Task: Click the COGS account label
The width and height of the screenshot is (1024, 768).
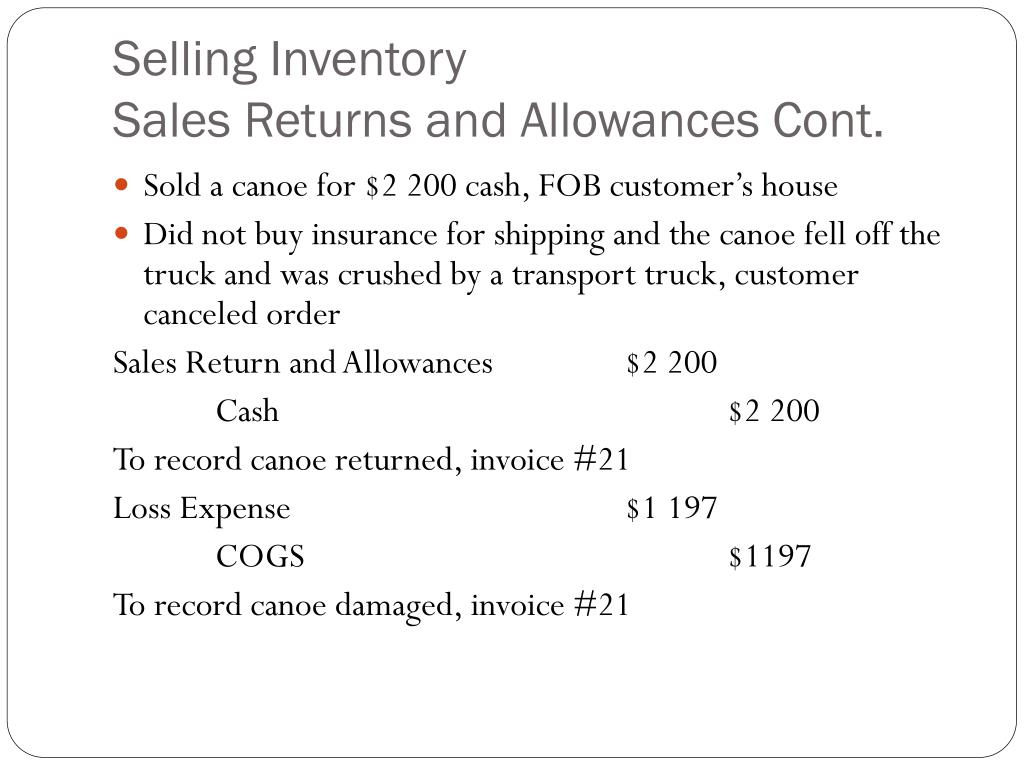Action: pos(261,557)
